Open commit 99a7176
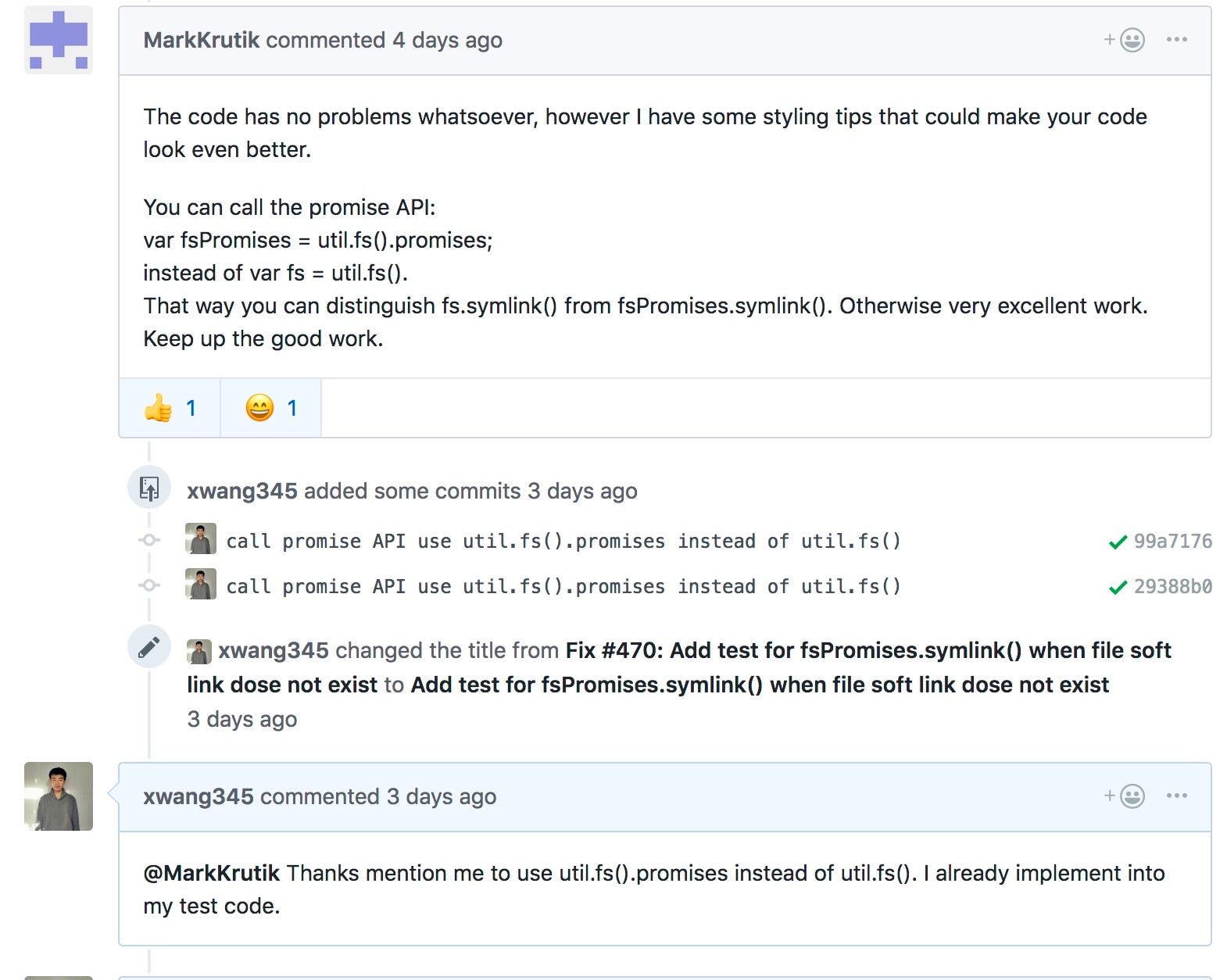 click(1172, 541)
